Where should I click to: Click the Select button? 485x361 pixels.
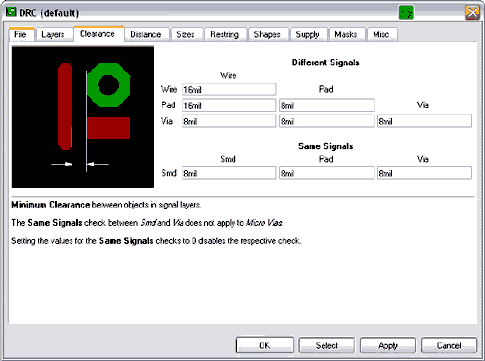click(x=327, y=345)
